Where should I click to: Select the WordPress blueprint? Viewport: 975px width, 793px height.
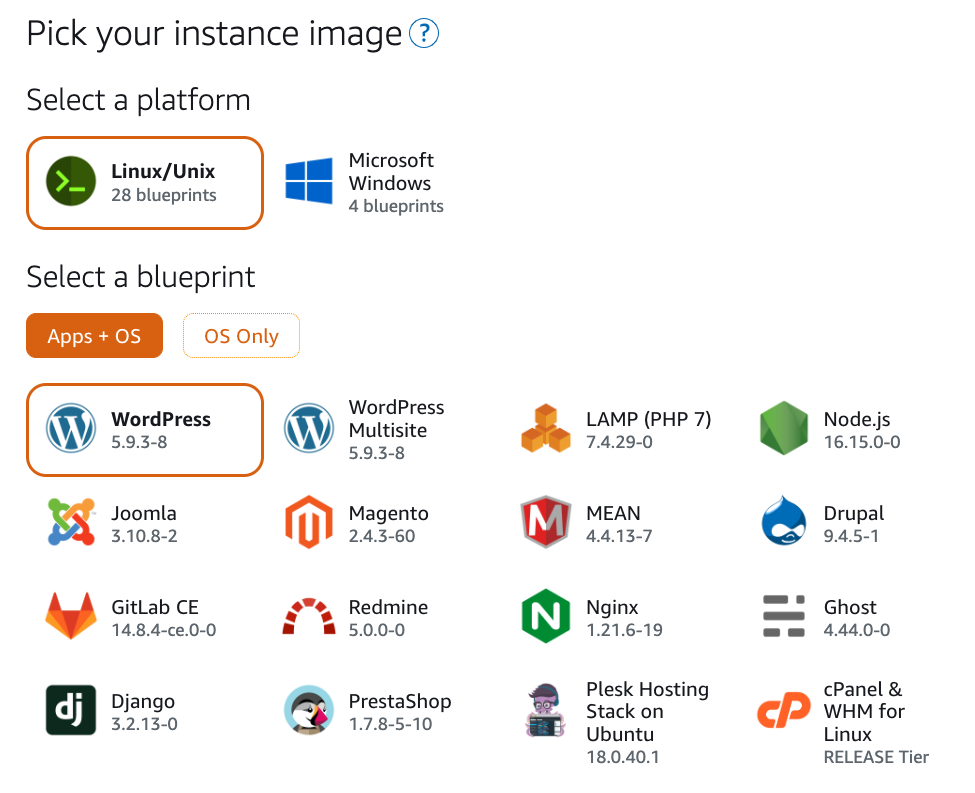[145, 429]
